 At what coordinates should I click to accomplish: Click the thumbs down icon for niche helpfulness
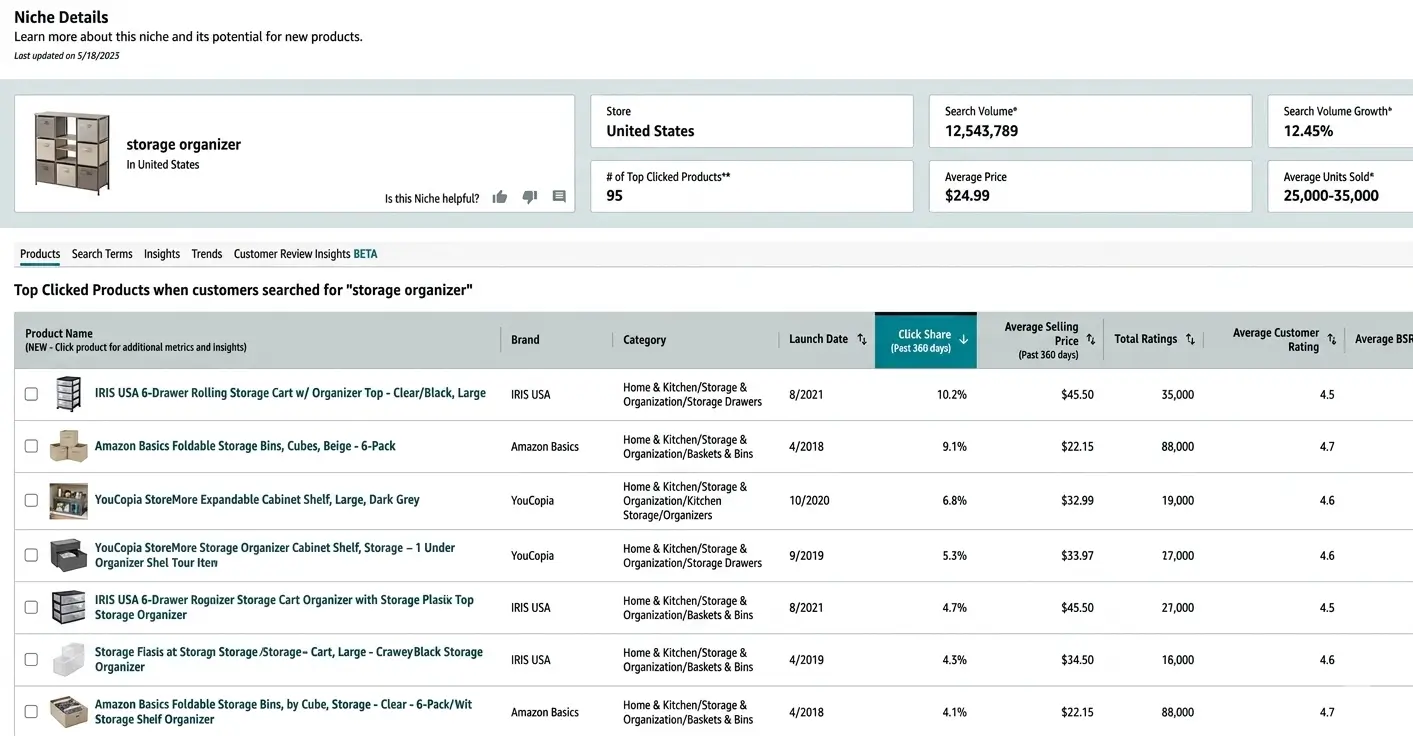pyautogui.click(x=530, y=197)
